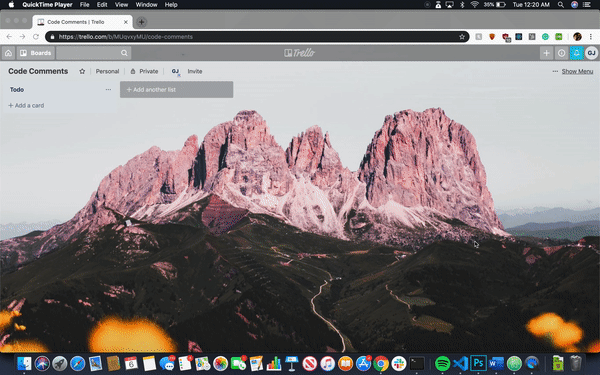Click the orange shield browser extension
Image resolution: width=600 pixels, height=375 pixels.
(492, 37)
